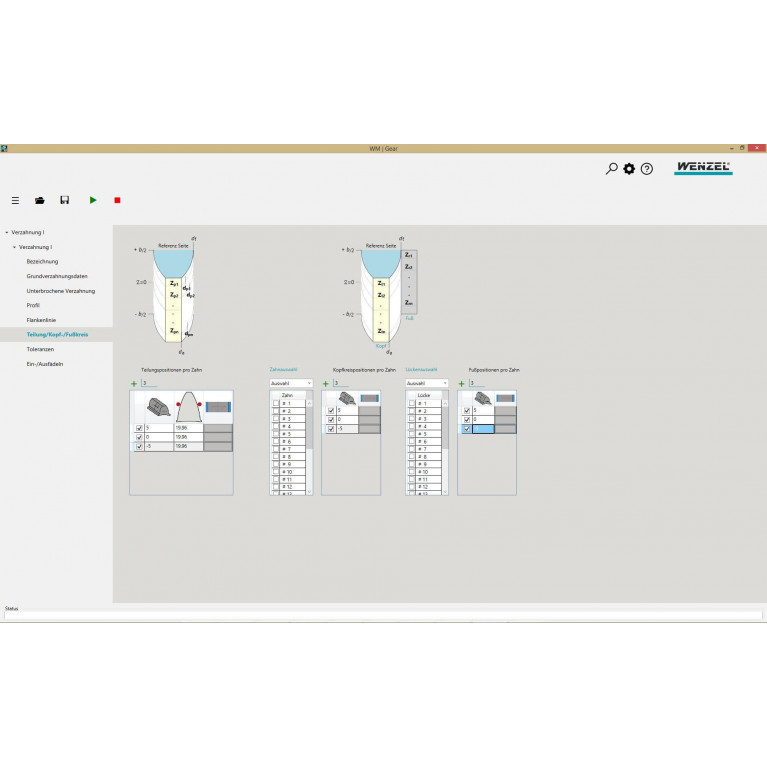The height and width of the screenshot is (767, 767).
Task: Open the Zahnauswahl Auswahl dropdown
Action: [291, 383]
